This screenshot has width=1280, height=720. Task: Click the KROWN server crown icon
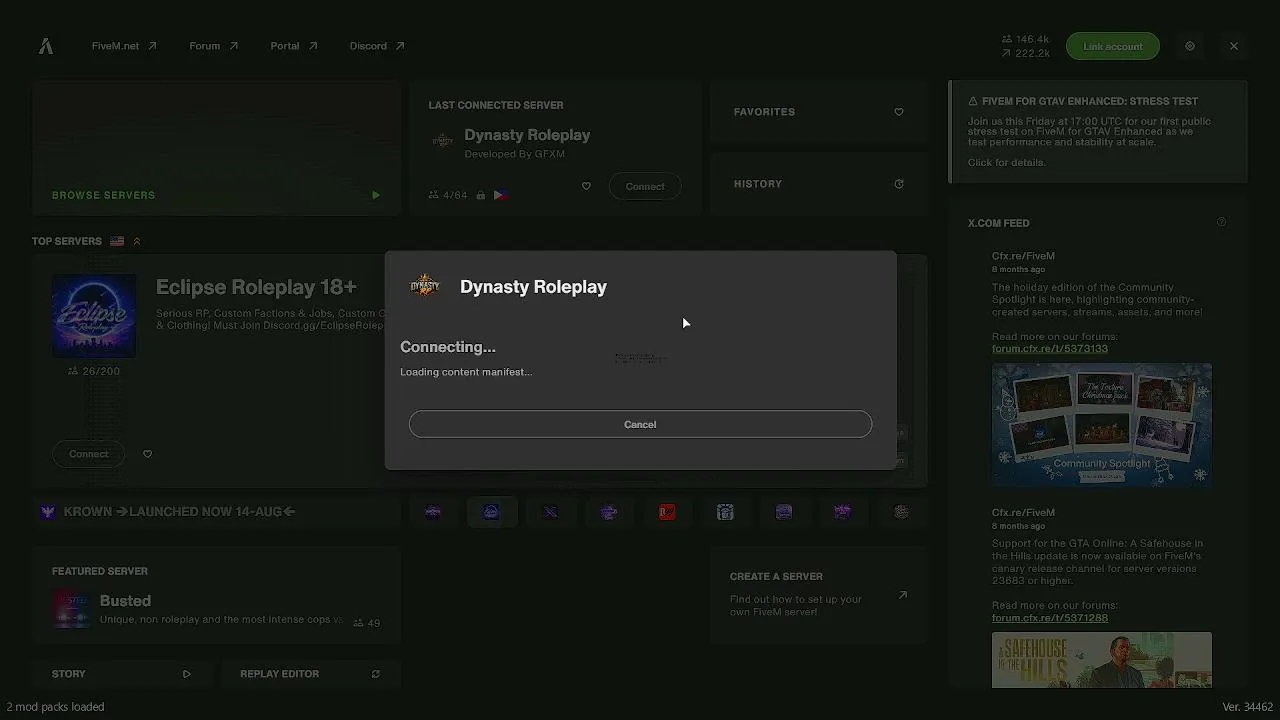coord(48,512)
